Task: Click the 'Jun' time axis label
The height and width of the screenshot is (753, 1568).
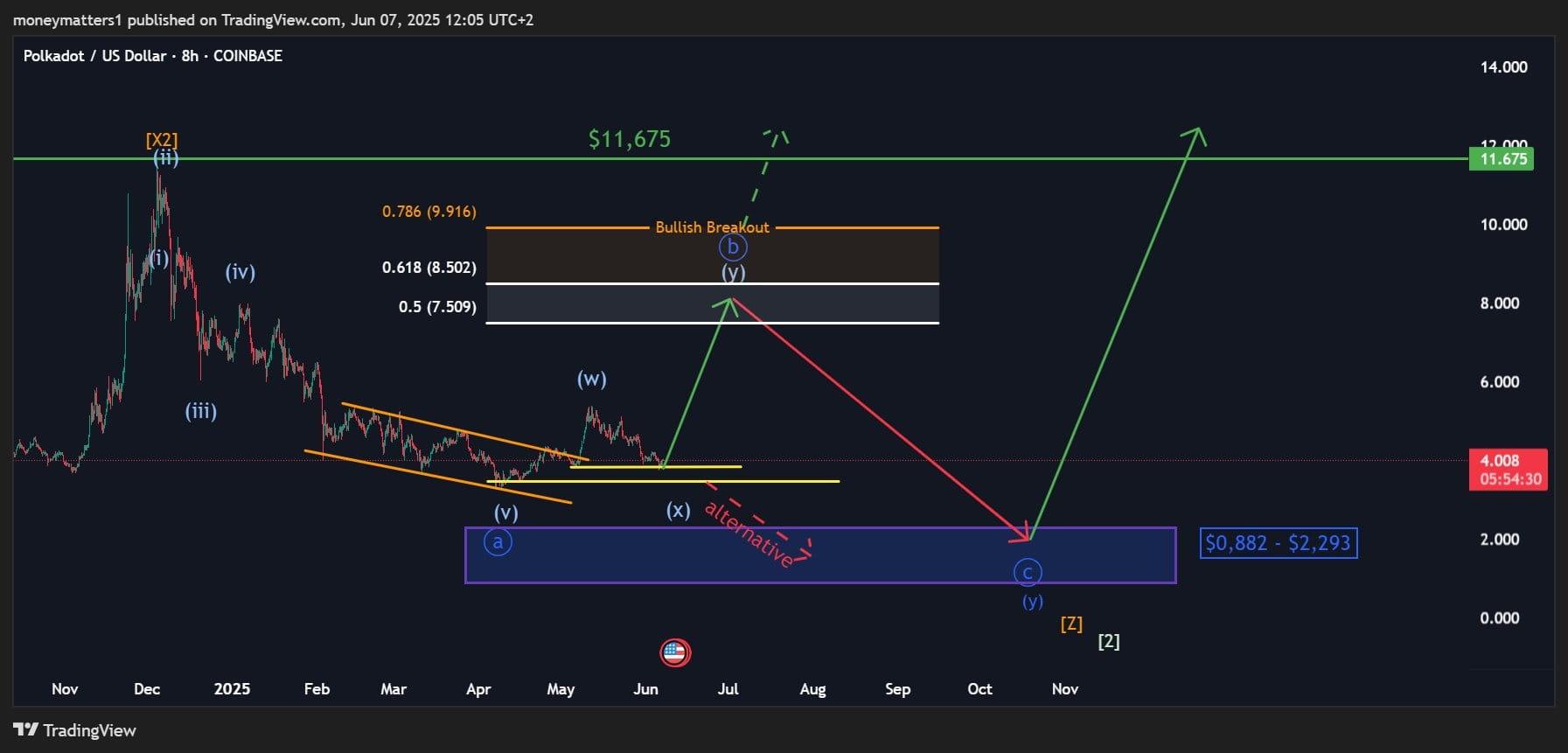Action: tap(645, 689)
